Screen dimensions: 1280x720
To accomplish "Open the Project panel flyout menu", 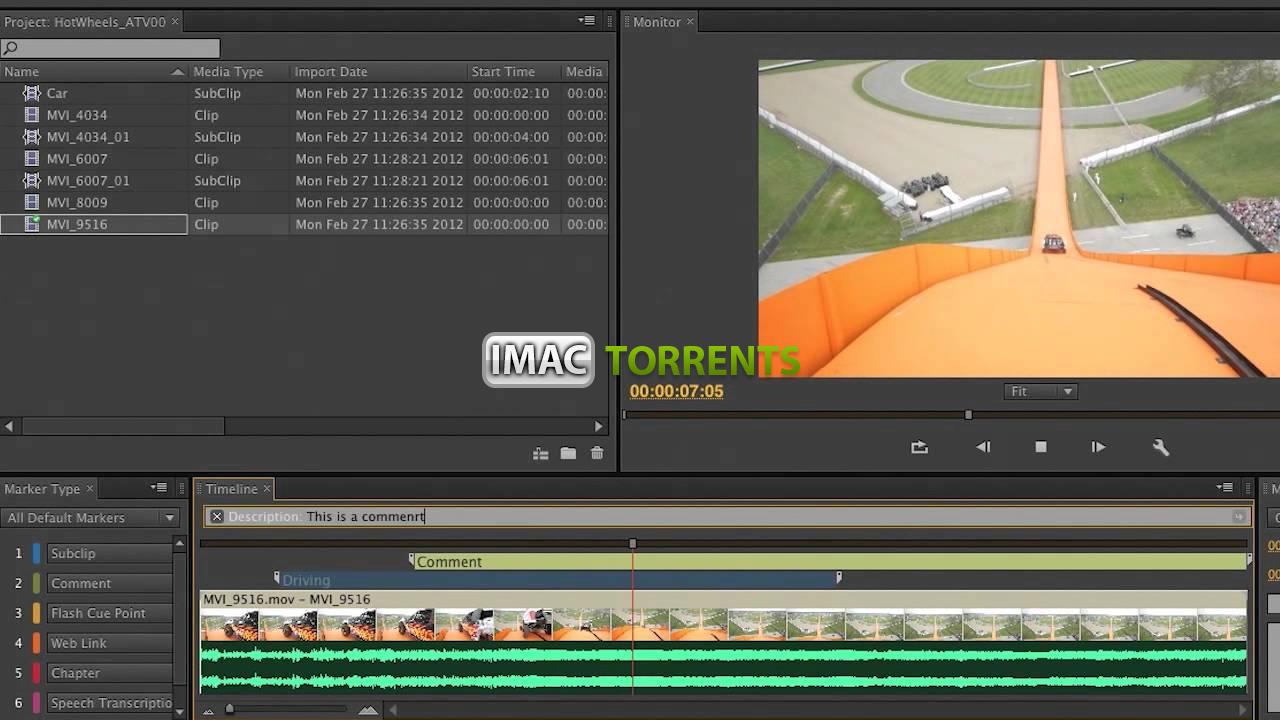I will (x=587, y=21).
